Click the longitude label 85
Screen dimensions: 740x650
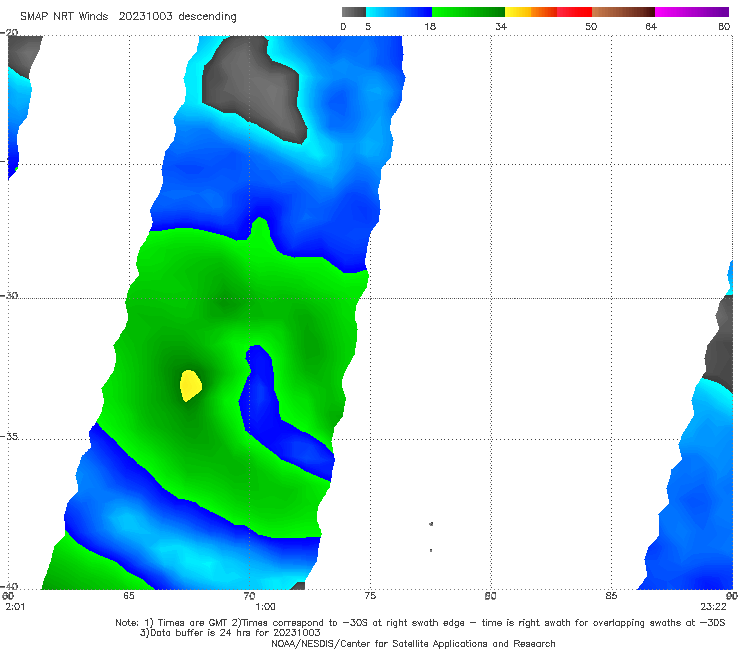[611, 596]
